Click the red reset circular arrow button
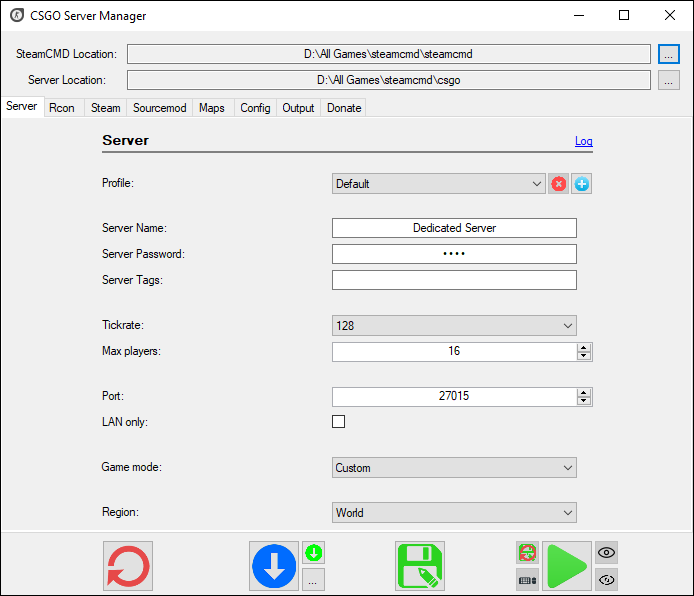Image resolution: width=694 pixels, height=596 pixels. [x=128, y=566]
